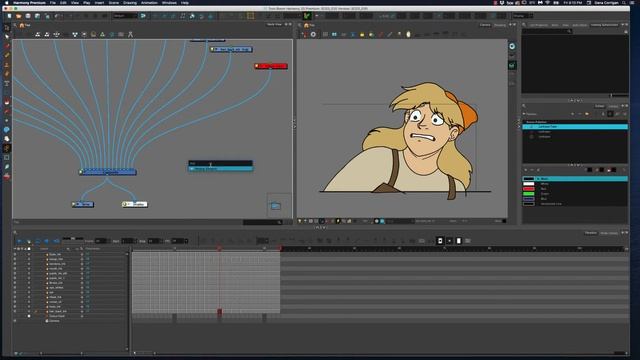Image resolution: width=640 pixels, height=360 pixels.
Task: Select the red Brush tool
Action: [7, 46]
